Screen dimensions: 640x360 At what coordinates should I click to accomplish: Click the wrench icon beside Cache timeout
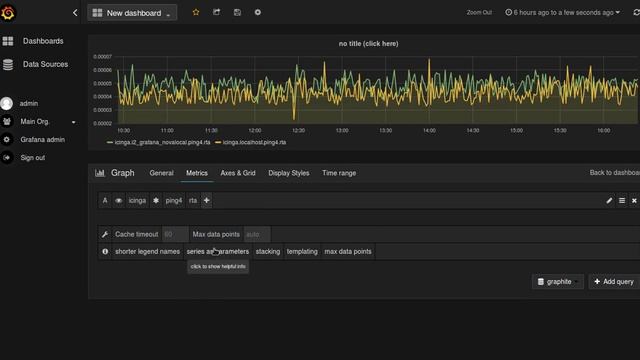click(x=105, y=234)
